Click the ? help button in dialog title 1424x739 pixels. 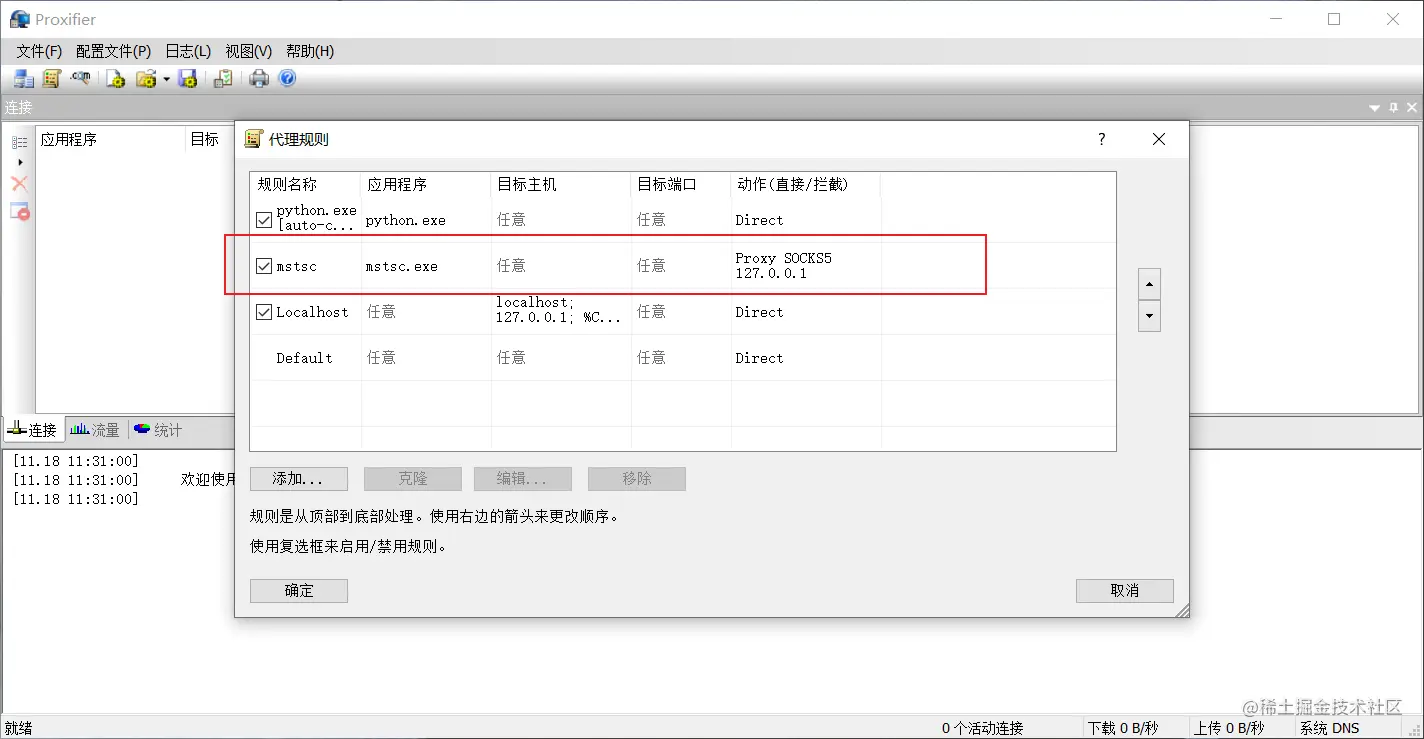1102,139
